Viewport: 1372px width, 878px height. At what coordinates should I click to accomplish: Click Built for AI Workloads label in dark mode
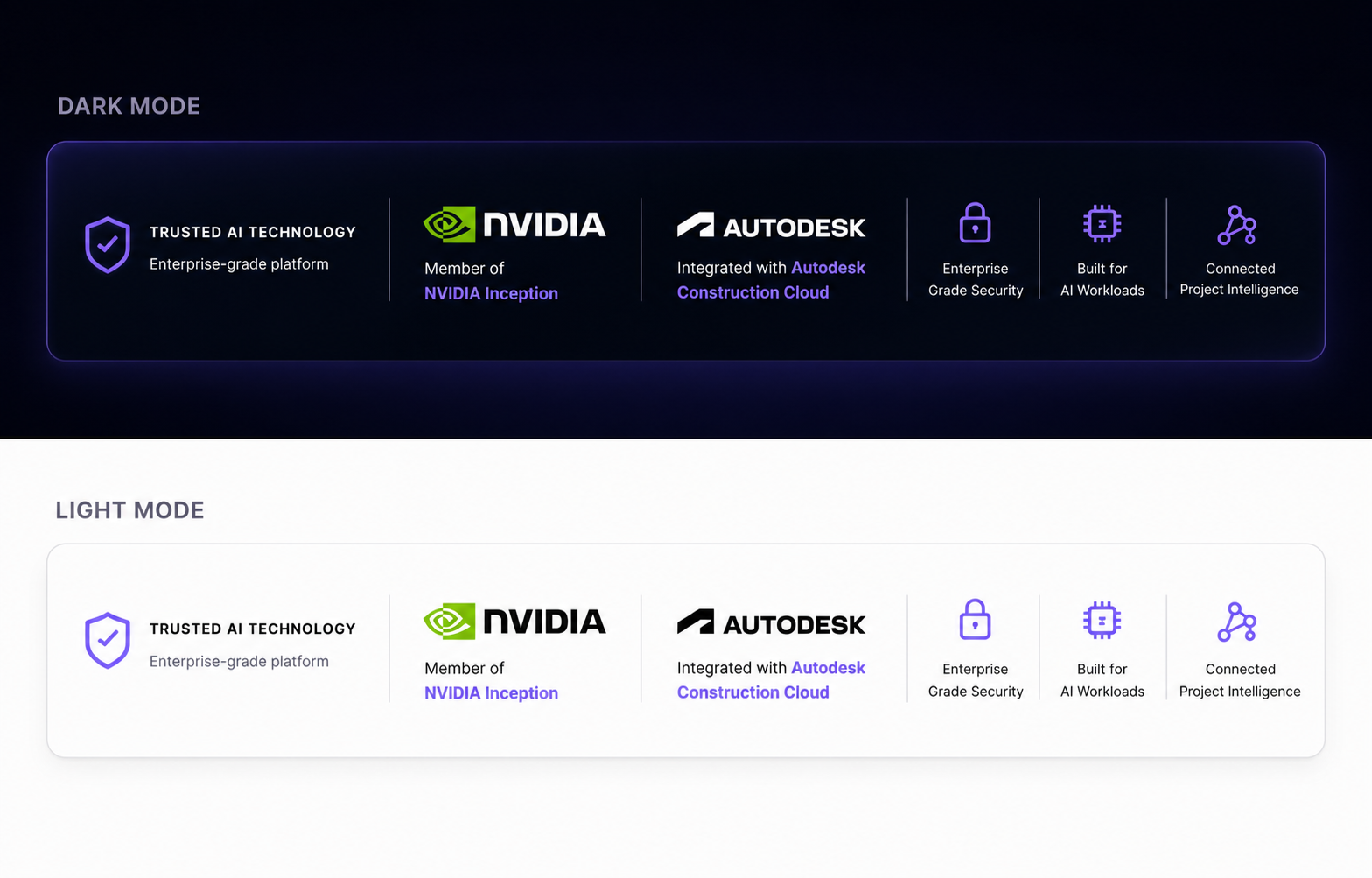click(1102, 279)
